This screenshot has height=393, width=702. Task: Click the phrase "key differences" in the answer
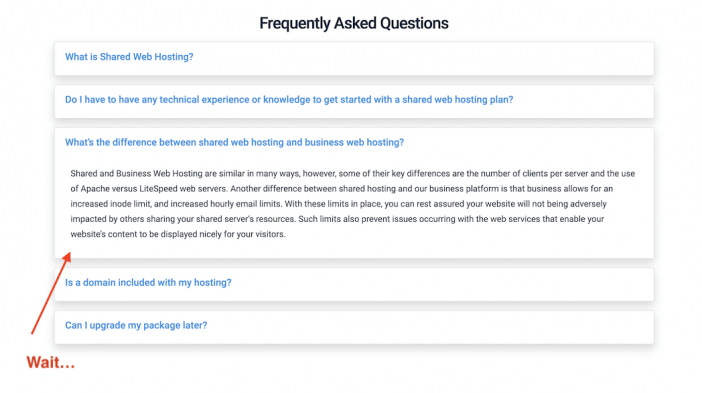(x=420, y=174)
